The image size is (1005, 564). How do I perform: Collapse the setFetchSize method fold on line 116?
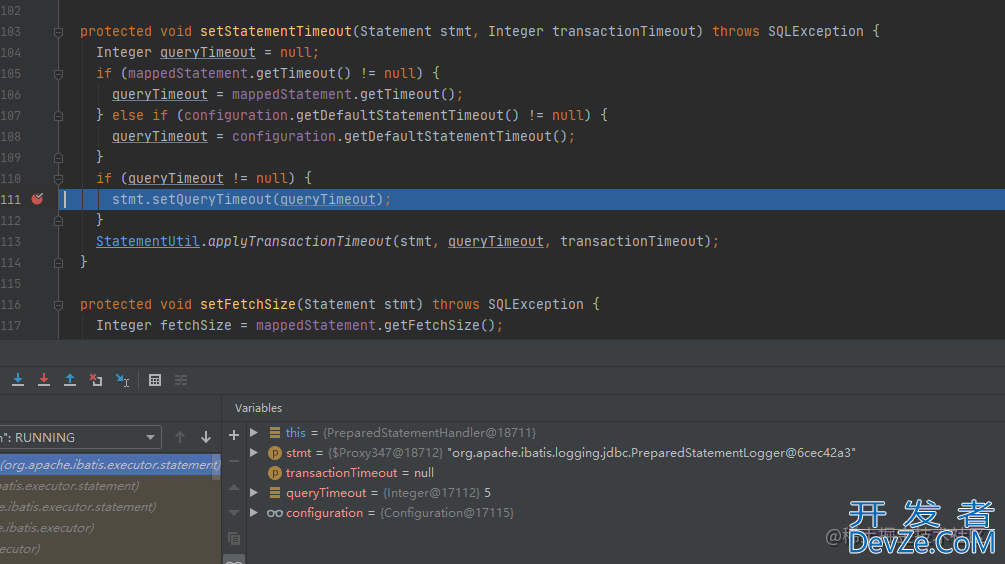click(x=58, y=305)
